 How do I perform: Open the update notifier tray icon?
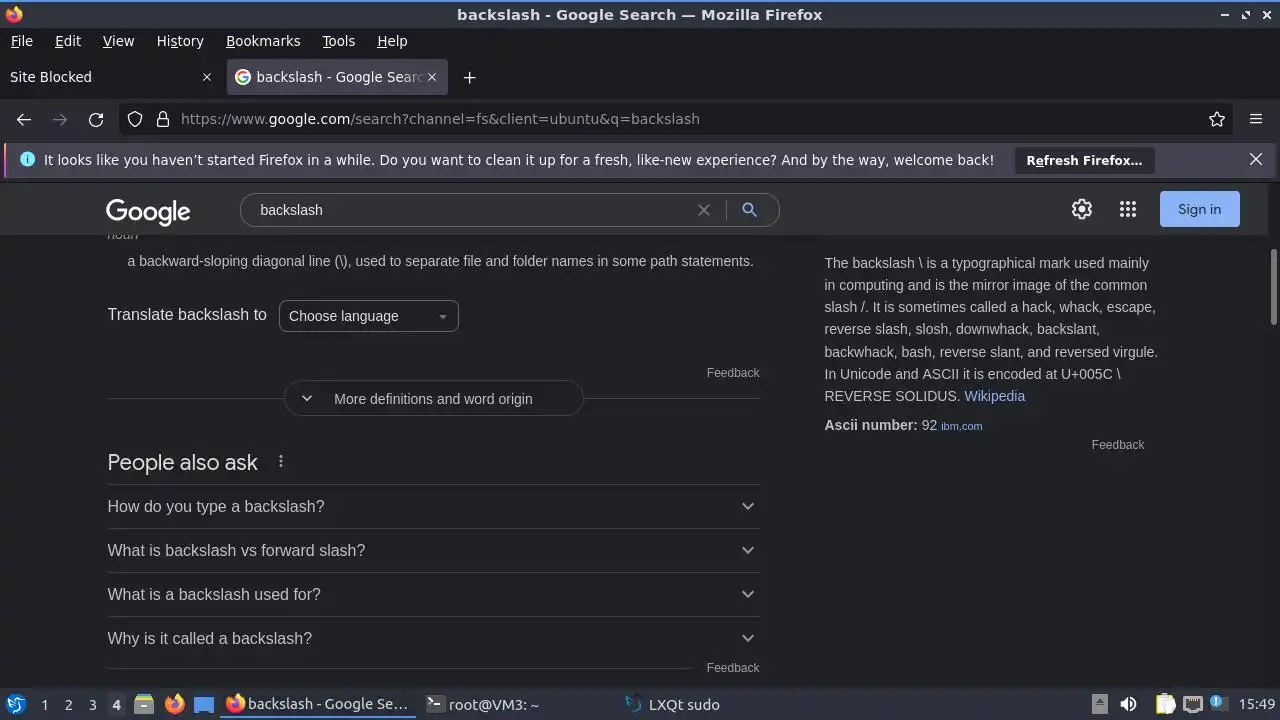click(1217, 703)
